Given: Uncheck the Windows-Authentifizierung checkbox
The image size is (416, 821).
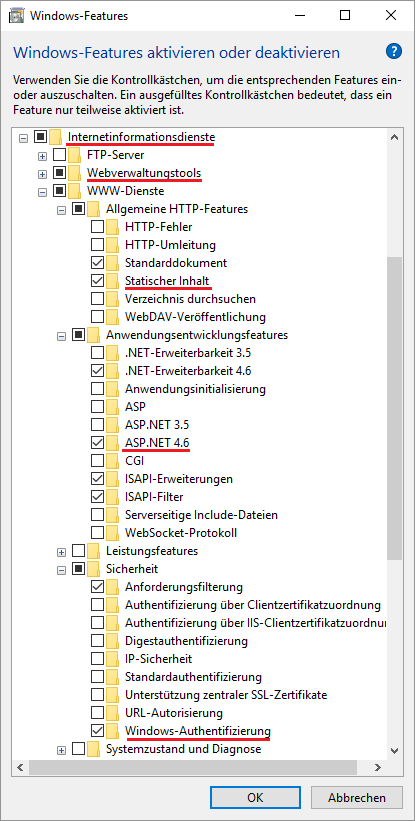Looking at the screenshot, I should pos(97,730).
